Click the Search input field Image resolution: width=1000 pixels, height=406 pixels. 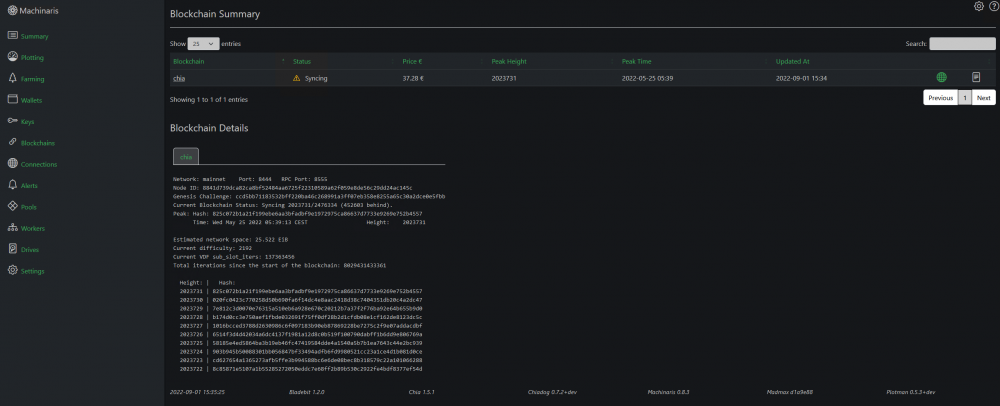[962, 44]
